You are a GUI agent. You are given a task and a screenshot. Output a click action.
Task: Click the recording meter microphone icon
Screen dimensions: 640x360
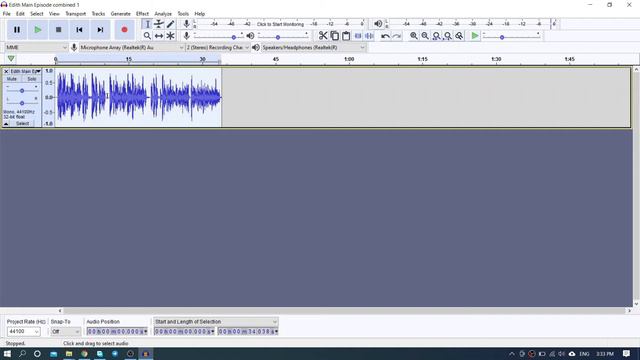tap(186, 24)
